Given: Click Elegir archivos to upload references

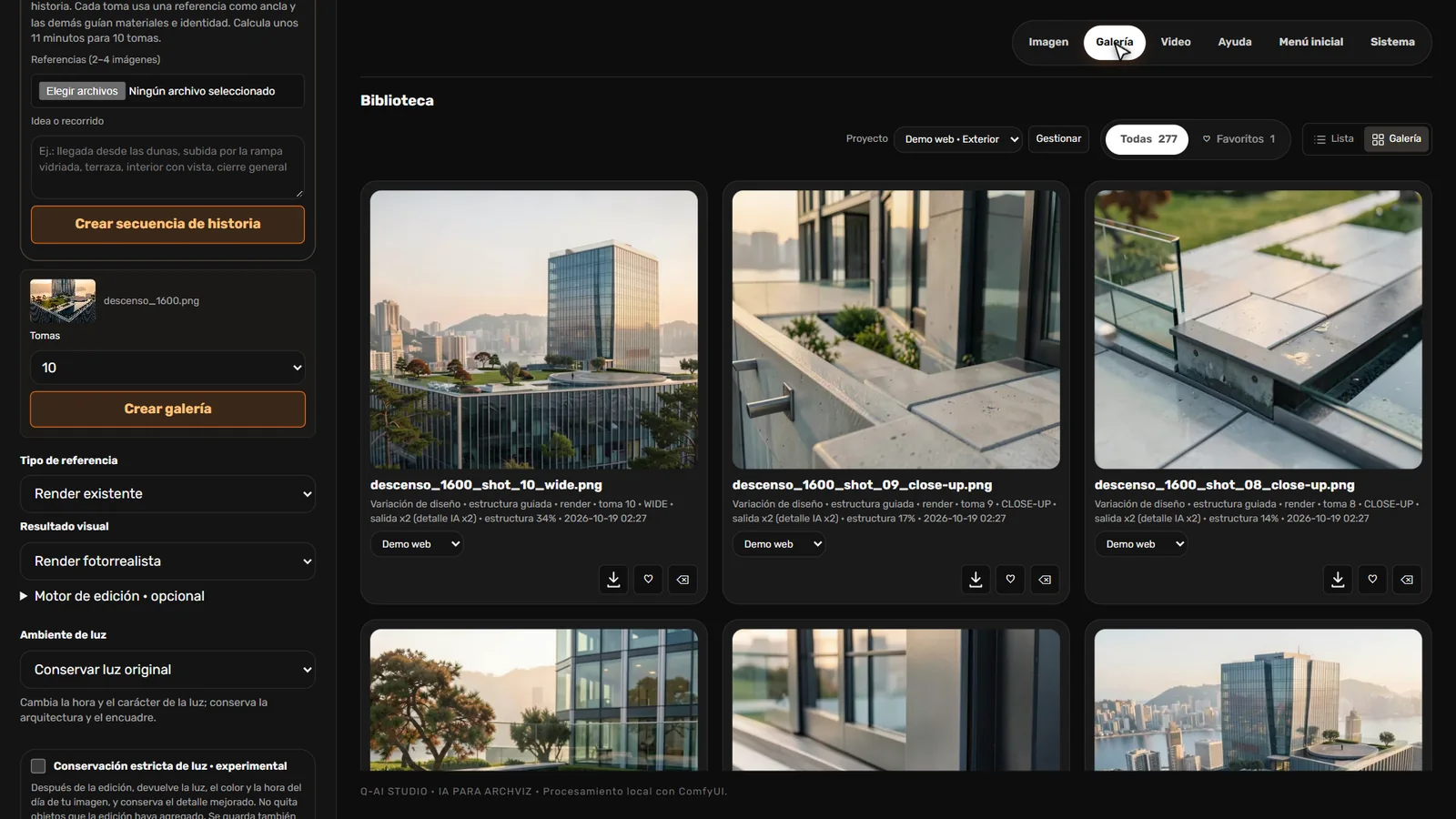Looking at the screenshot, I should pyautogui.click(x=82, y=91).
